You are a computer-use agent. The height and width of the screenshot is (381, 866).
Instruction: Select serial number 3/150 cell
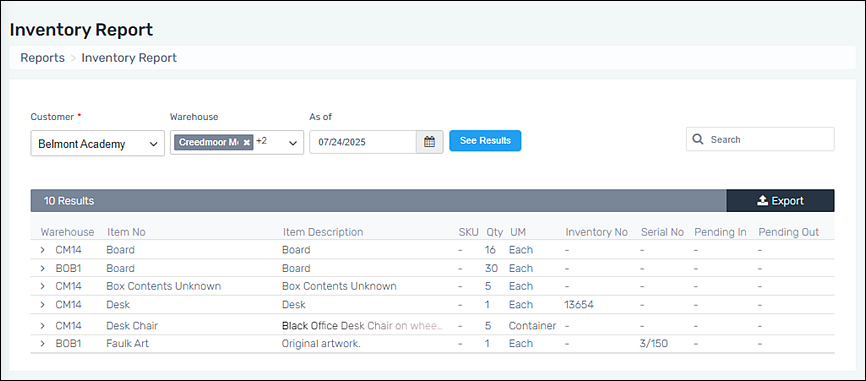point(654,343)
